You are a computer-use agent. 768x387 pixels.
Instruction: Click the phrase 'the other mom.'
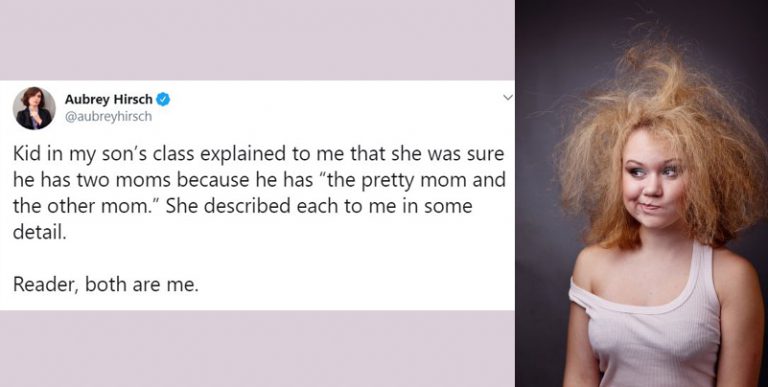(x=83, y=206)
